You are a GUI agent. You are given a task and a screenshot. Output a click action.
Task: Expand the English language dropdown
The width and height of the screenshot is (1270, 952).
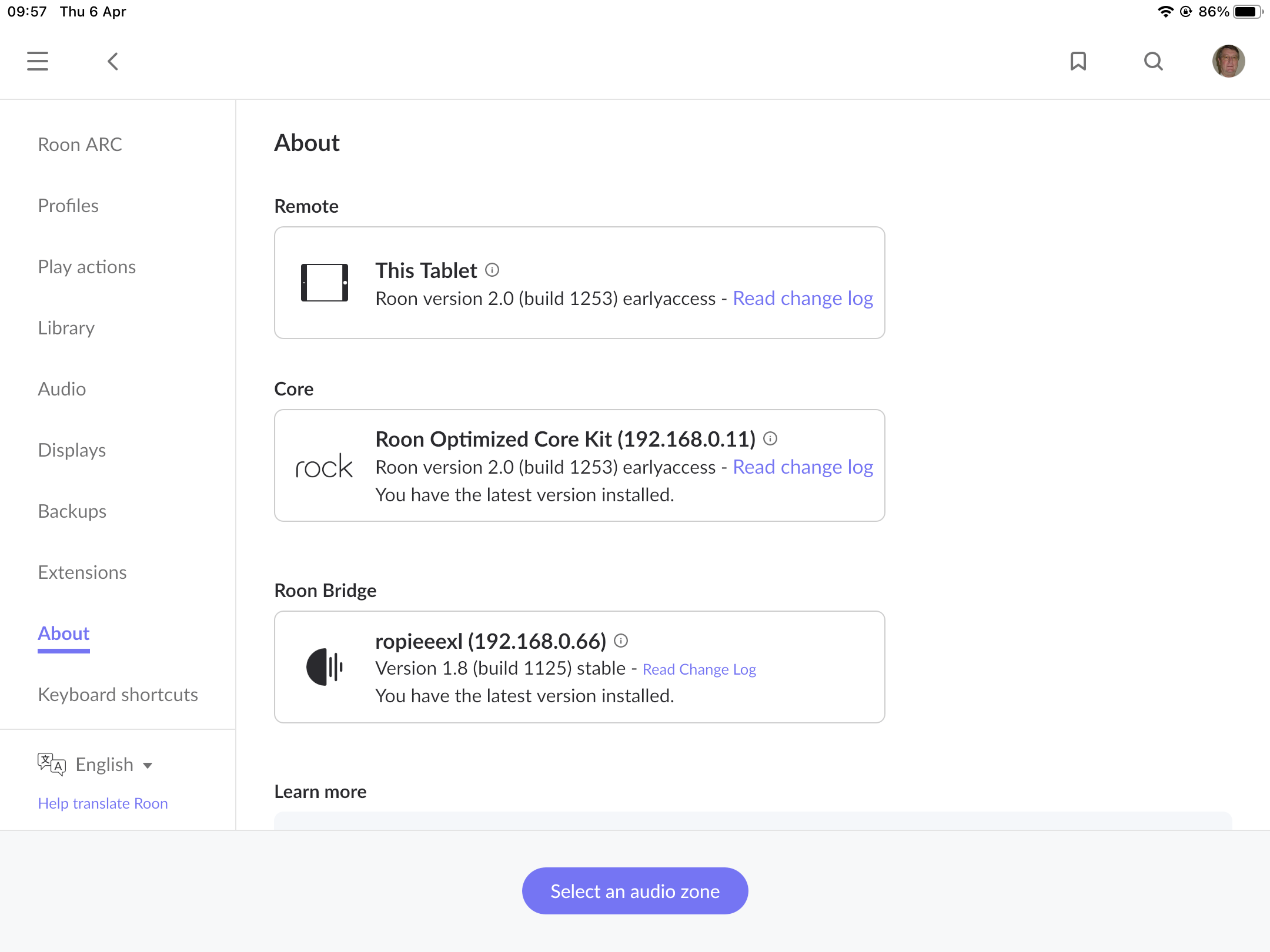114,765
